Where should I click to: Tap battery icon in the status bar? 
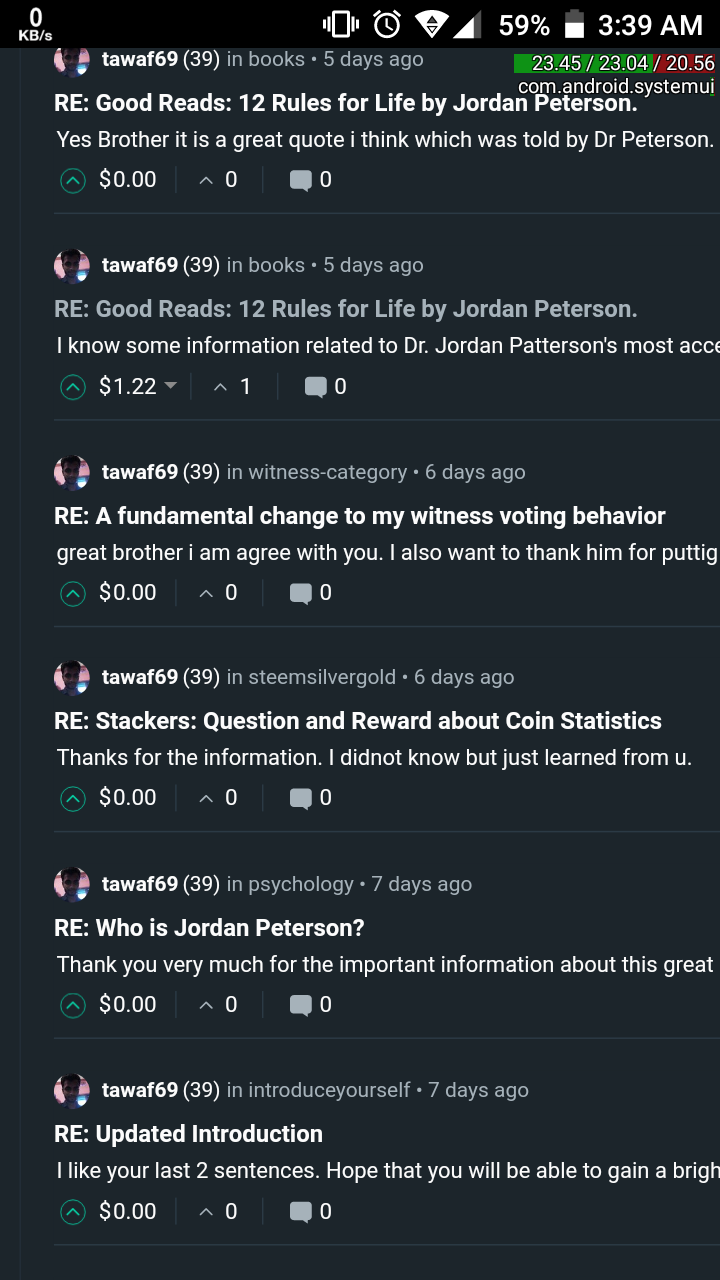[x=574, y=24]
